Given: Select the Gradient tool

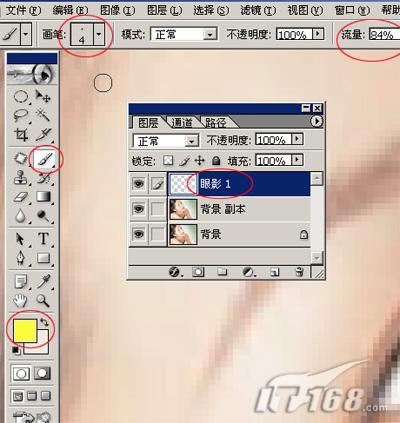Looking at the screenshot, I should coord(43,197).
